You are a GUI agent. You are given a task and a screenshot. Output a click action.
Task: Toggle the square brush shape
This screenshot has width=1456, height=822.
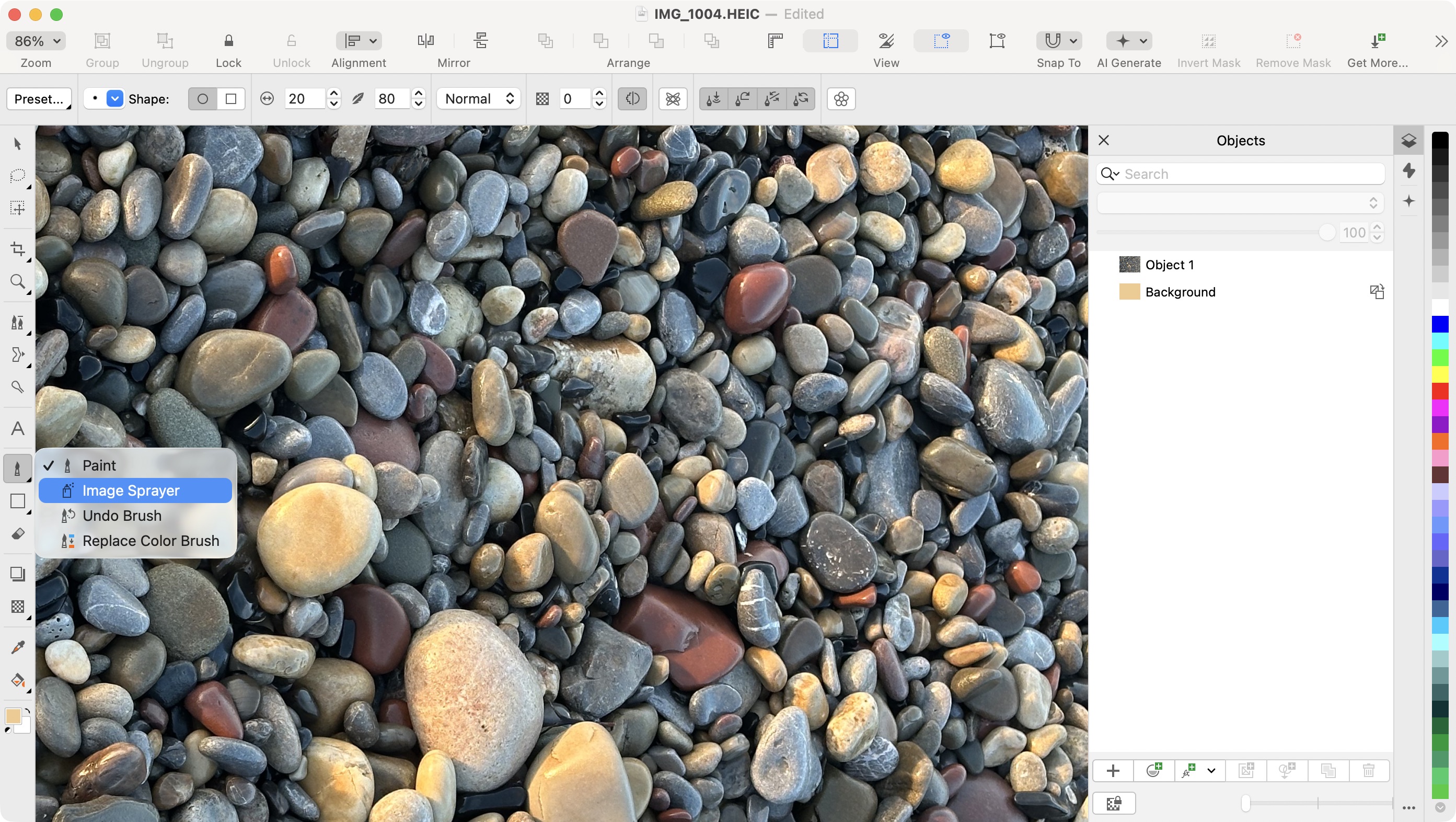(230, 98)
